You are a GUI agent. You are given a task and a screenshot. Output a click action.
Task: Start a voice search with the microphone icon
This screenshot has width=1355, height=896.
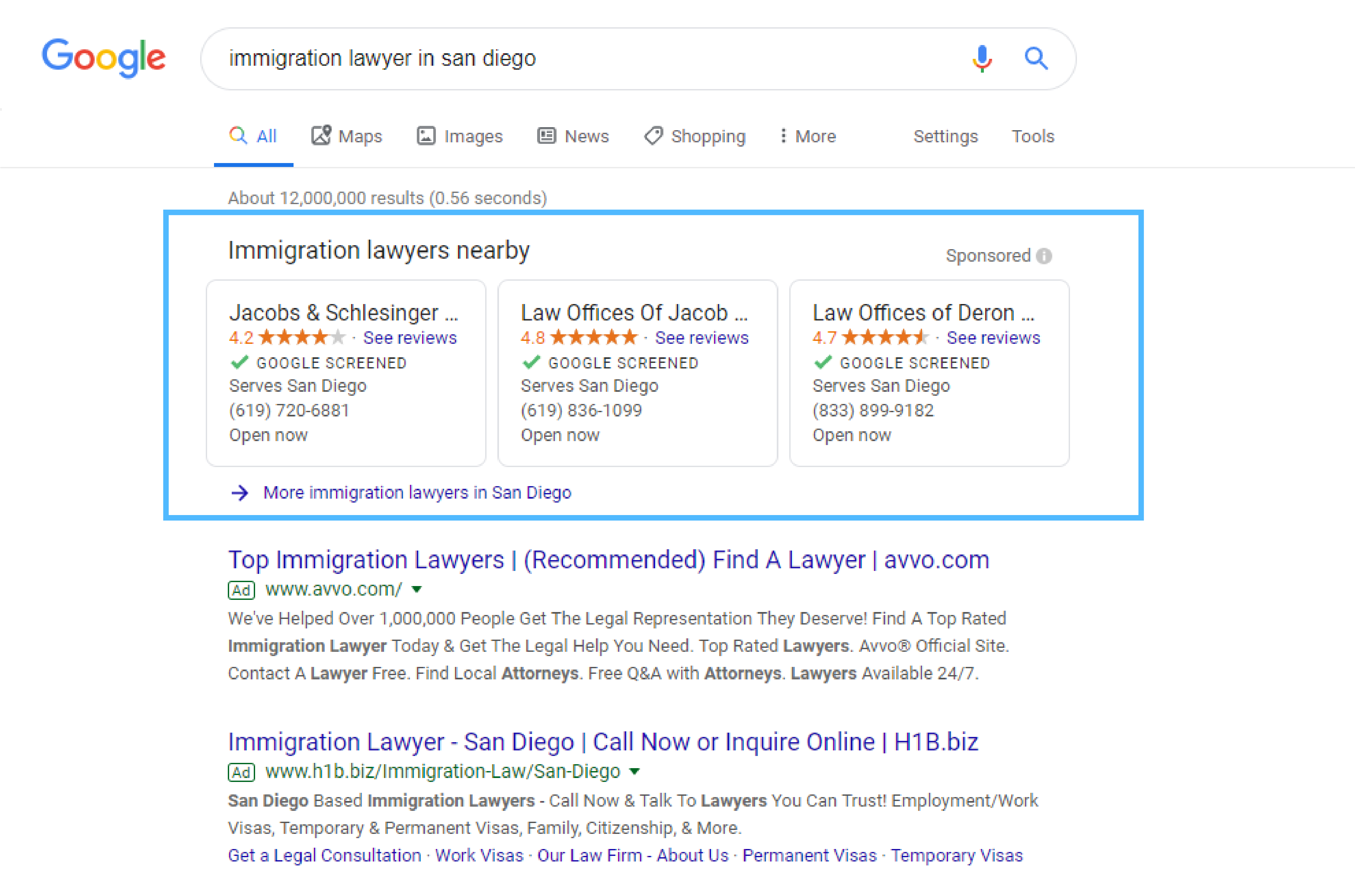982,58
